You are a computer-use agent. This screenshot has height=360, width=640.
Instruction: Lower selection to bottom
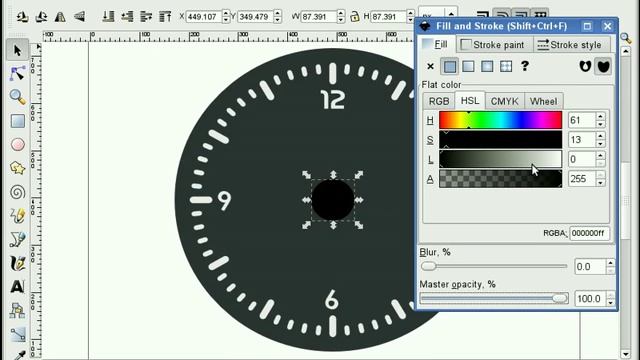coord(108,17)
